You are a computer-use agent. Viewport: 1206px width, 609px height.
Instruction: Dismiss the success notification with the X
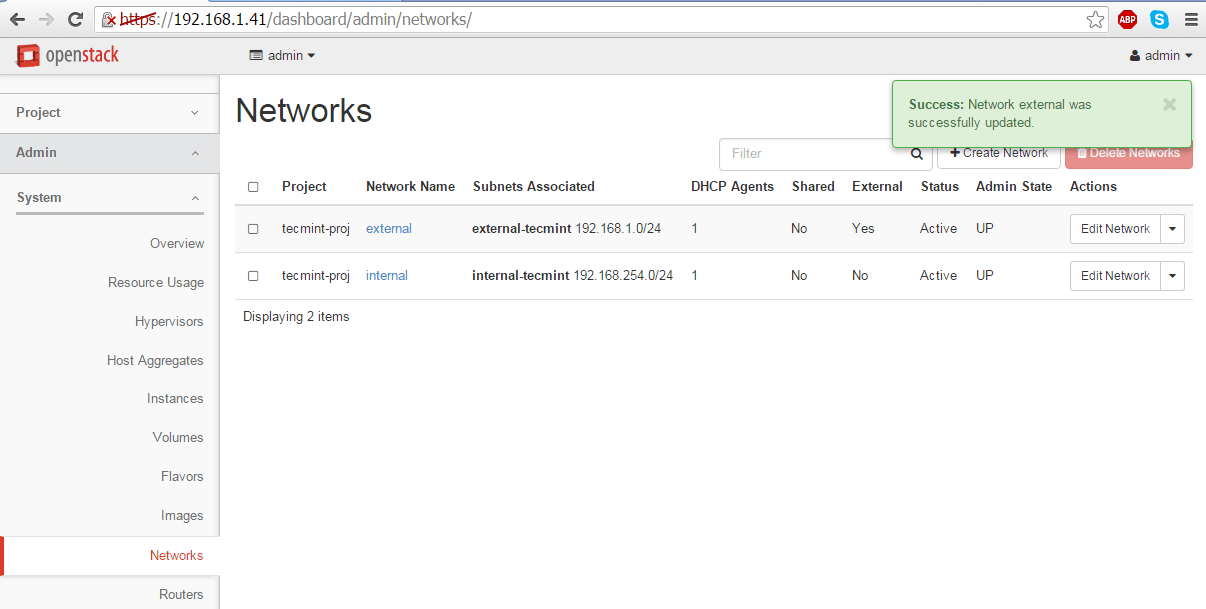[1169, 104]
